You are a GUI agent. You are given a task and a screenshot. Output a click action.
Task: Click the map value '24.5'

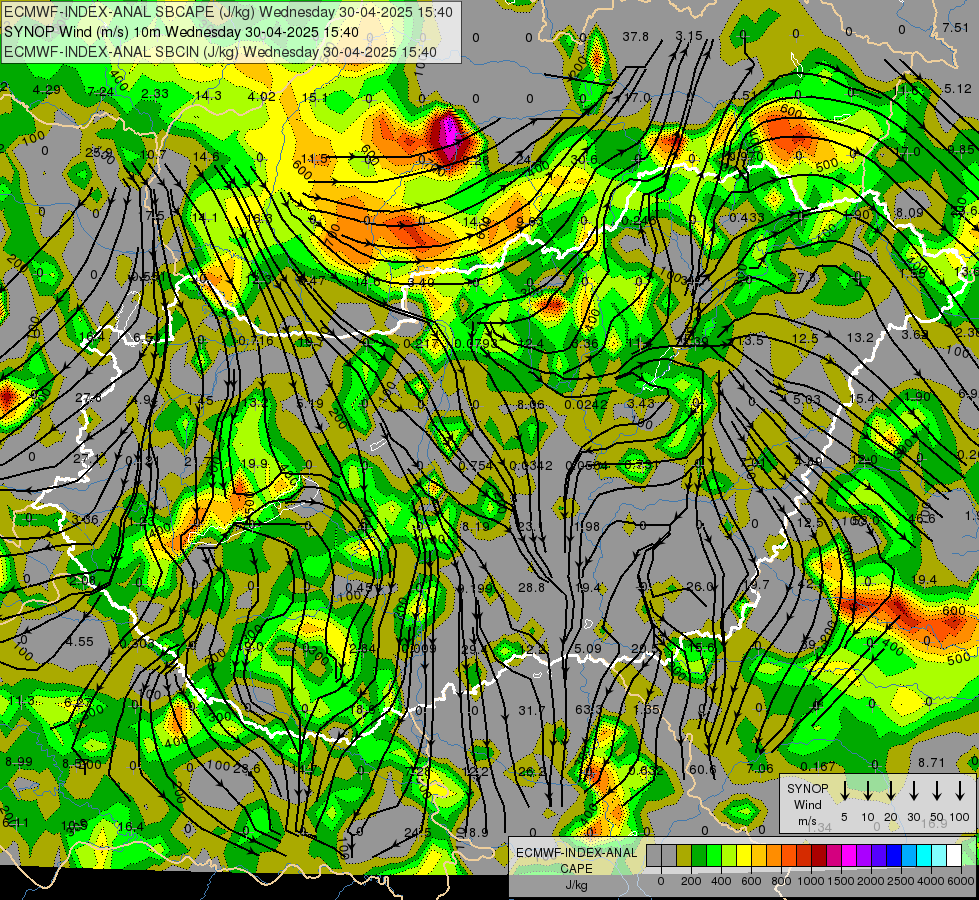tap(418, 833)
